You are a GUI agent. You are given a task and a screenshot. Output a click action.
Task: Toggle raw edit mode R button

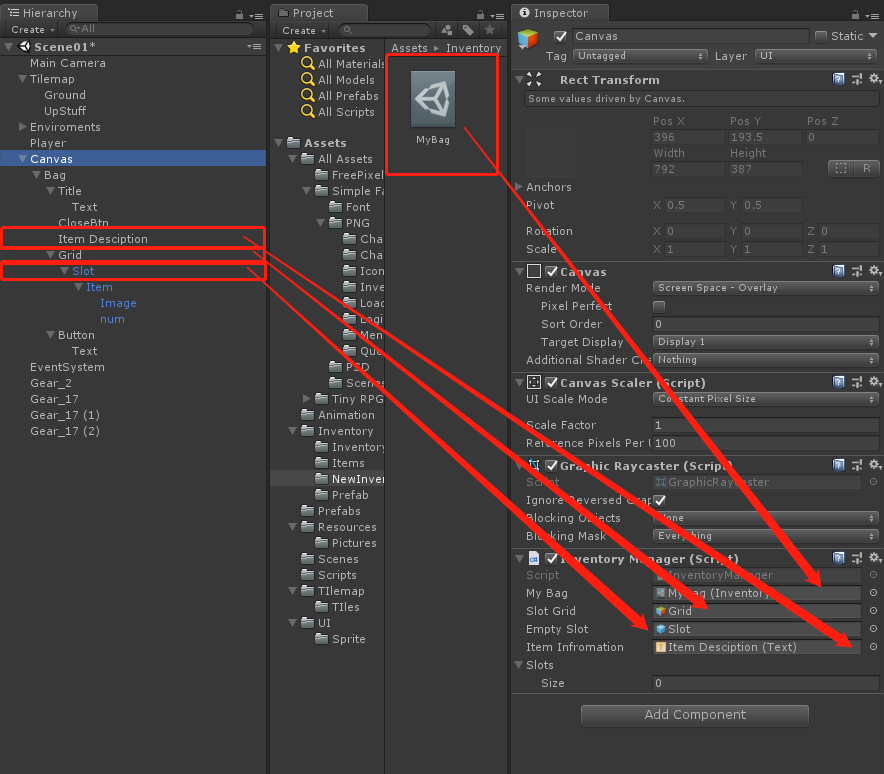pyautogui.click(x=867, y=169)
